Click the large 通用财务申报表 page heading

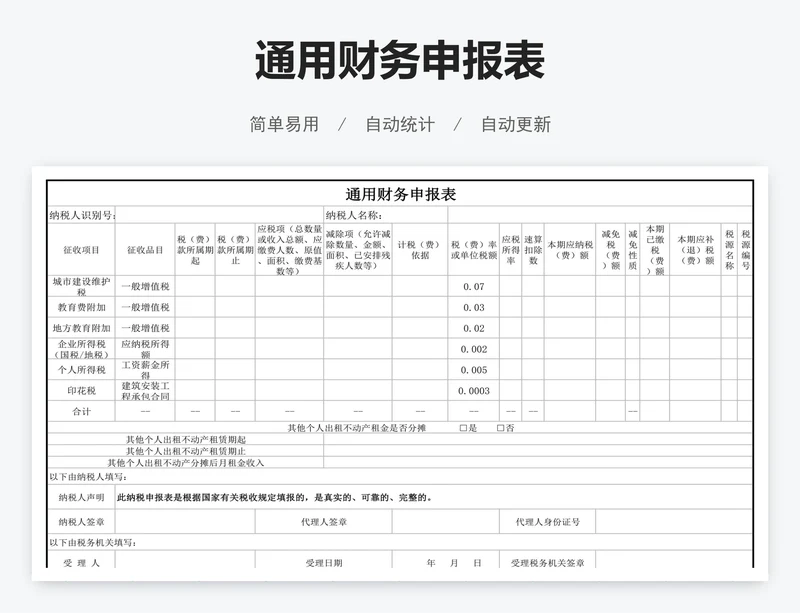(400, 60)
